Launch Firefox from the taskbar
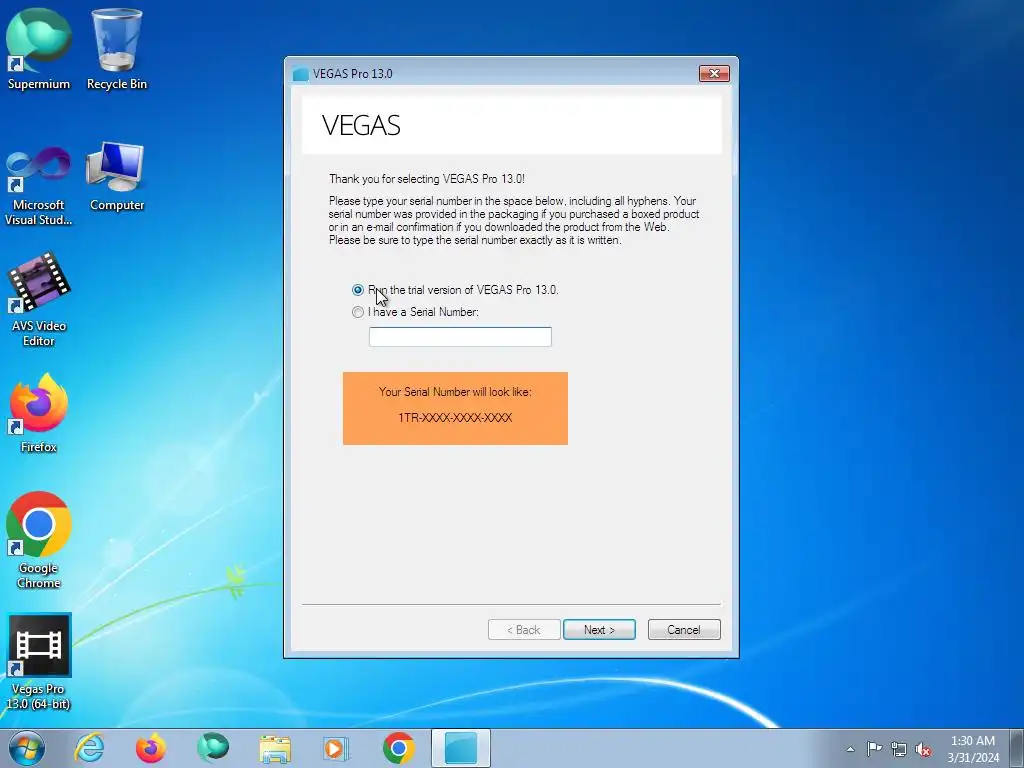 coord(151,748)
